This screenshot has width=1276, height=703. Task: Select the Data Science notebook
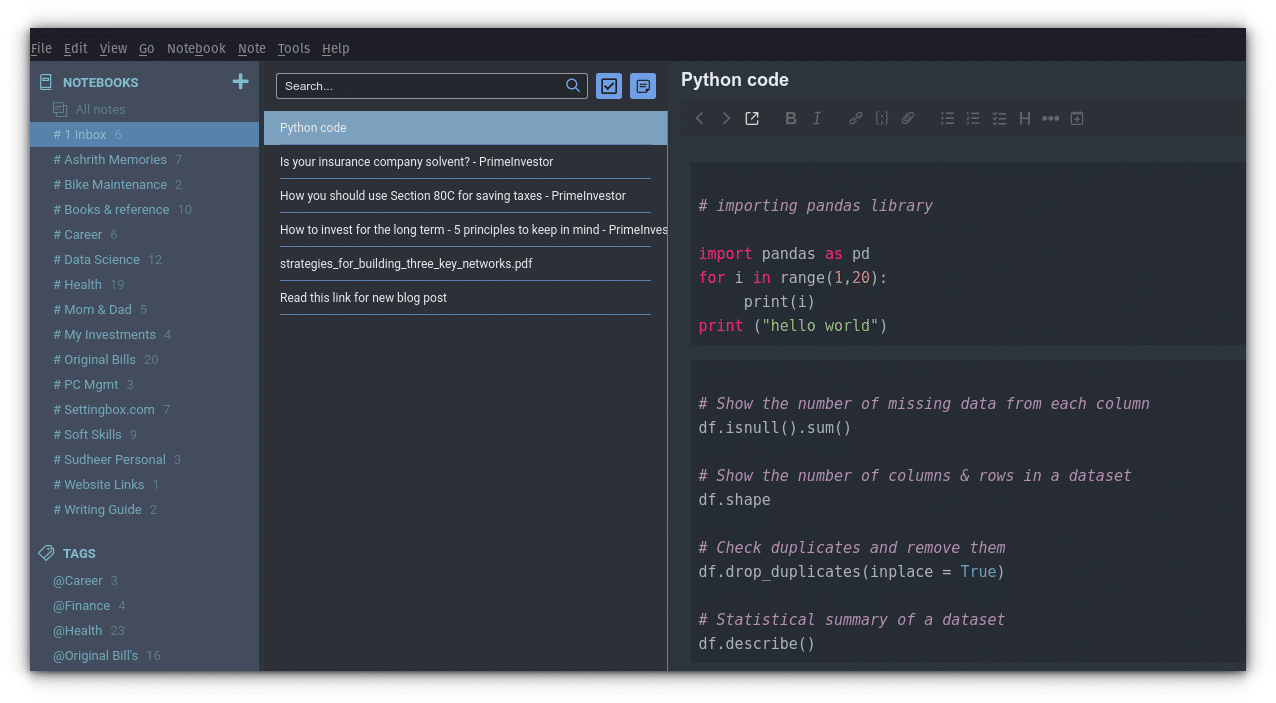pyautogui.click(x=102, y=259)
